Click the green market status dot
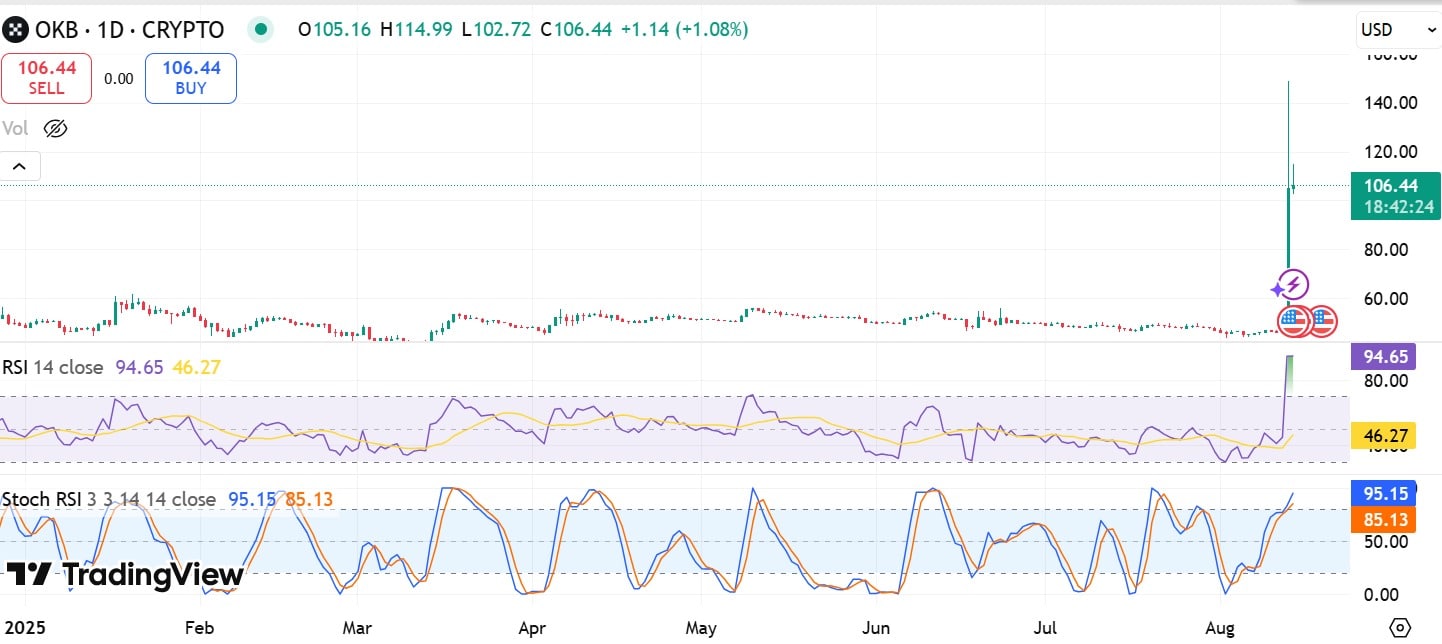This screenshot has width=1442, height=644. 261,30
